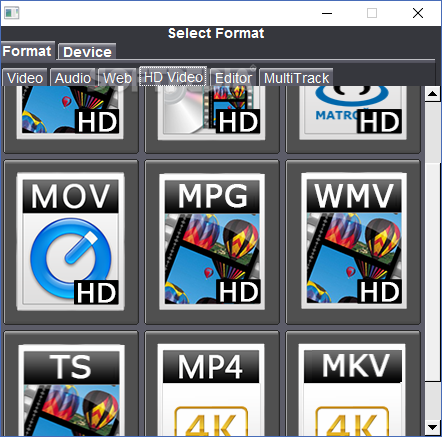
Task: Switch to the Device tab
Action: pos(87,52)
